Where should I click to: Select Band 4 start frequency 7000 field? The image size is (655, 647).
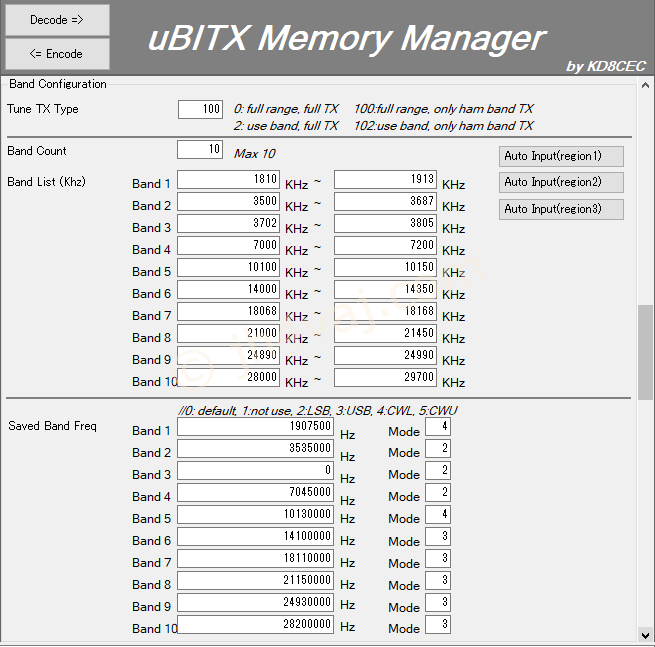click(x=228, y=245)
